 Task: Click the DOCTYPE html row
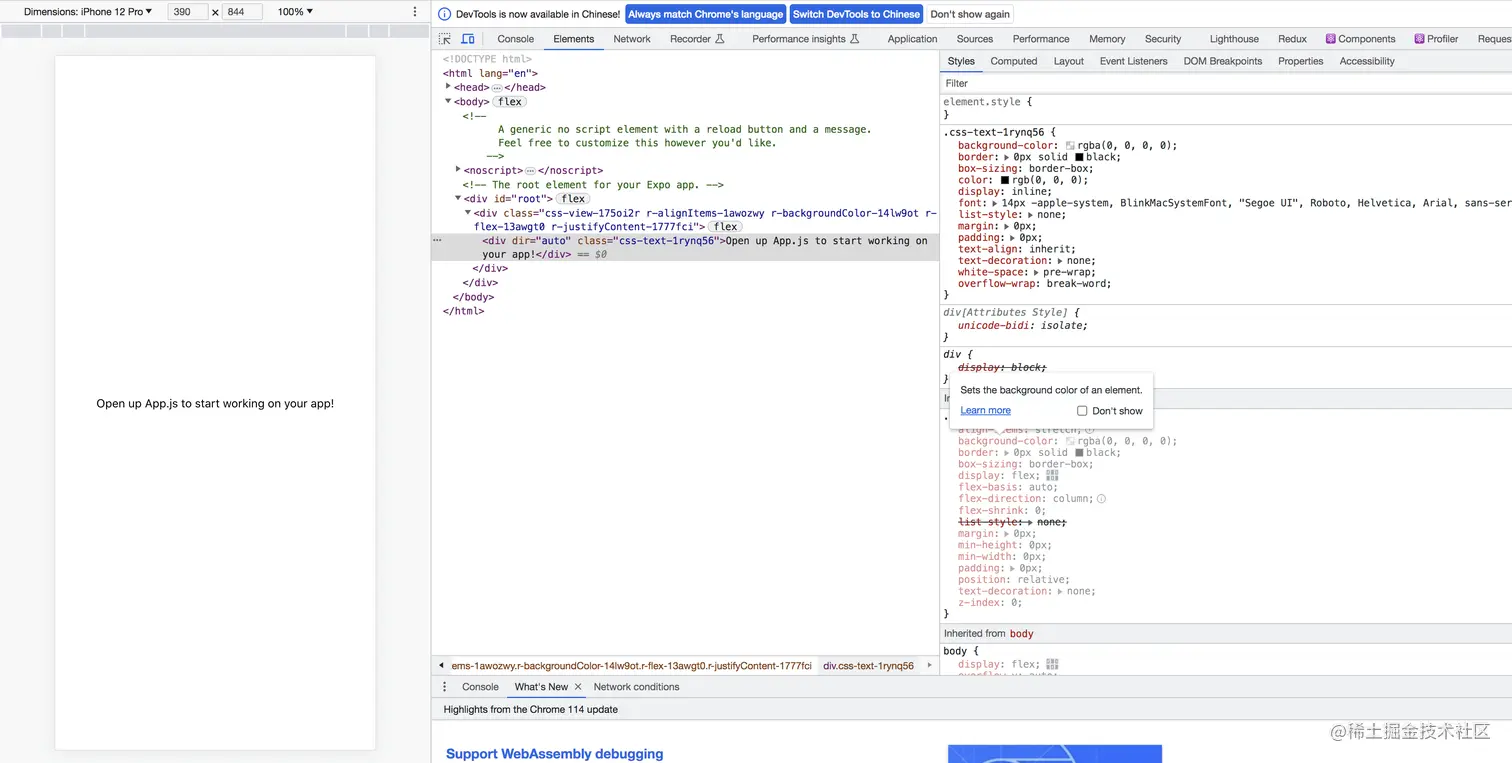coord(487,59)
